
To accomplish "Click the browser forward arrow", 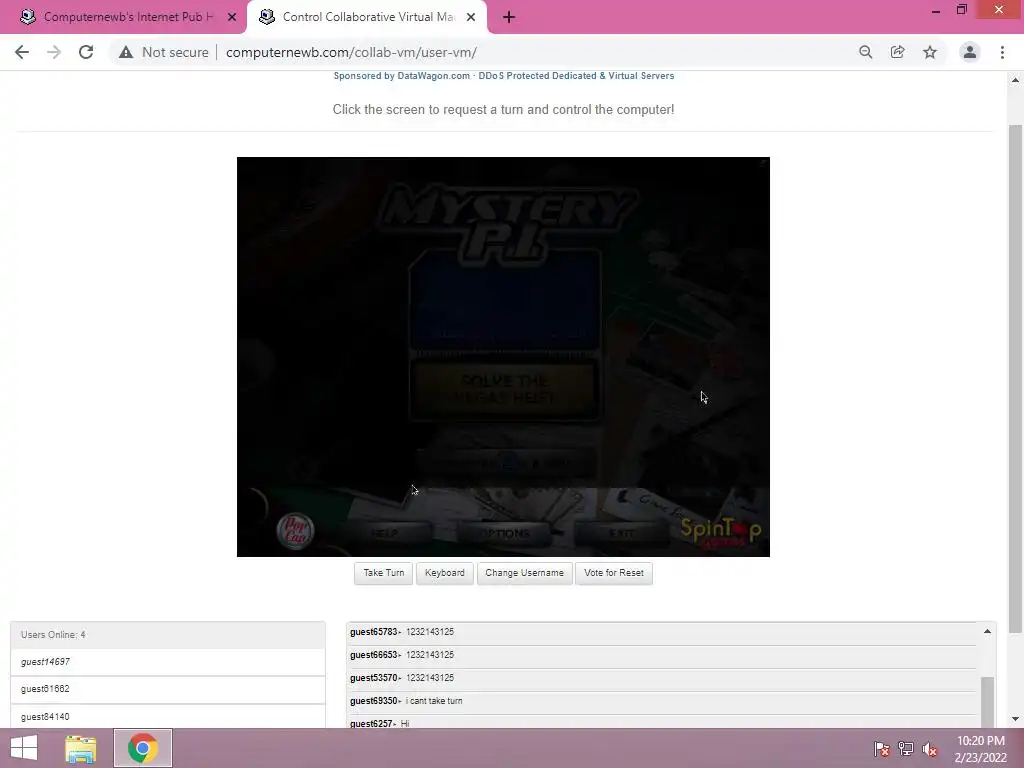I will pos(54,52).
